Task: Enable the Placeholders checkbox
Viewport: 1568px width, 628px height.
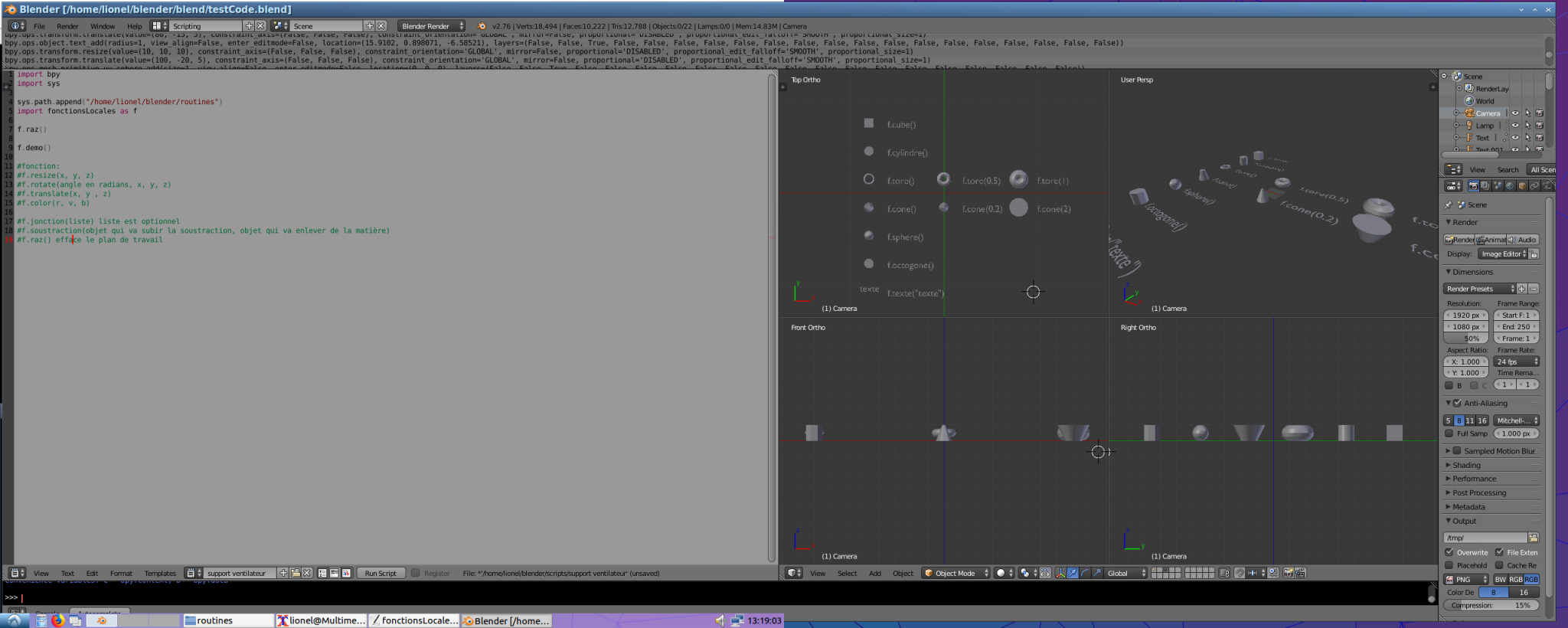Action: point(1449,565)
